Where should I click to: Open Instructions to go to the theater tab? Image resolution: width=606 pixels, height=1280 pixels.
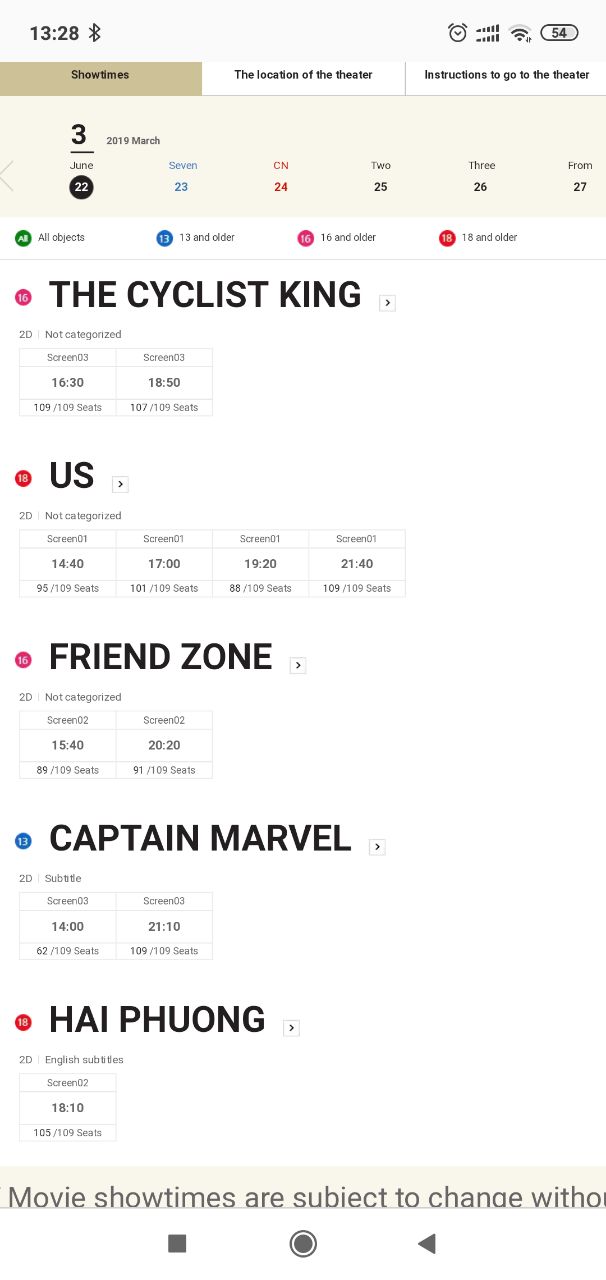506,75
